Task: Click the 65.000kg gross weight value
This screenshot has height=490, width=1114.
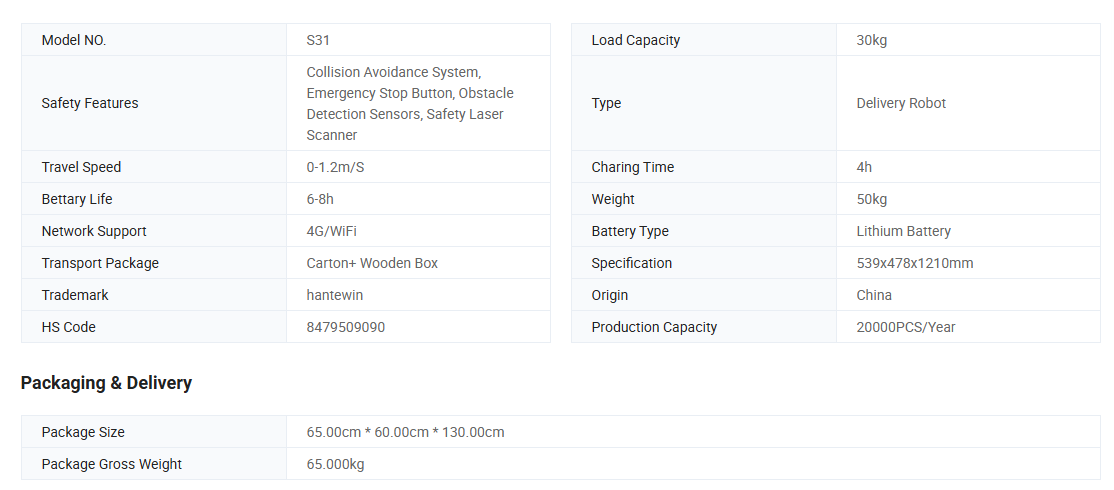Action: (335, 464)
